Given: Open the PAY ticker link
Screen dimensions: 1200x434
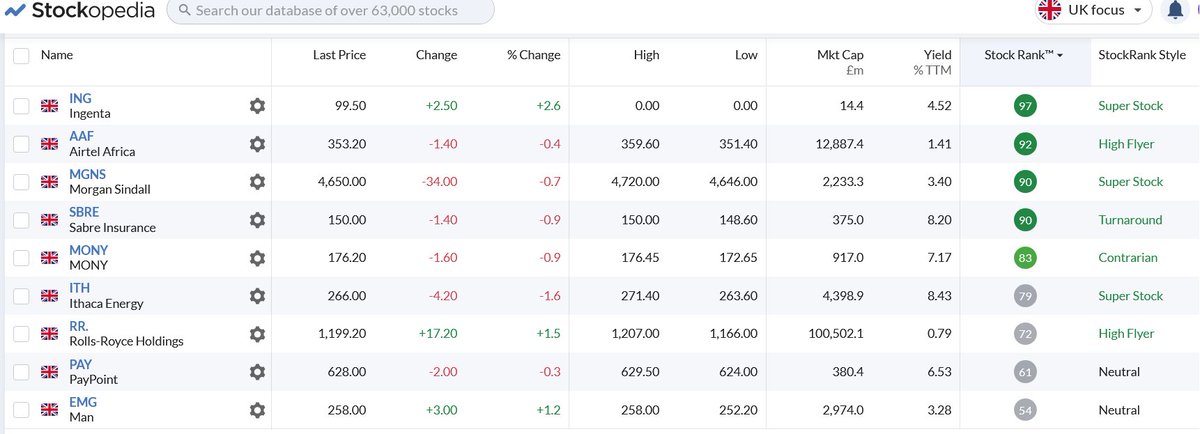Looking at the screenshot, I should (x=81, y=364).
